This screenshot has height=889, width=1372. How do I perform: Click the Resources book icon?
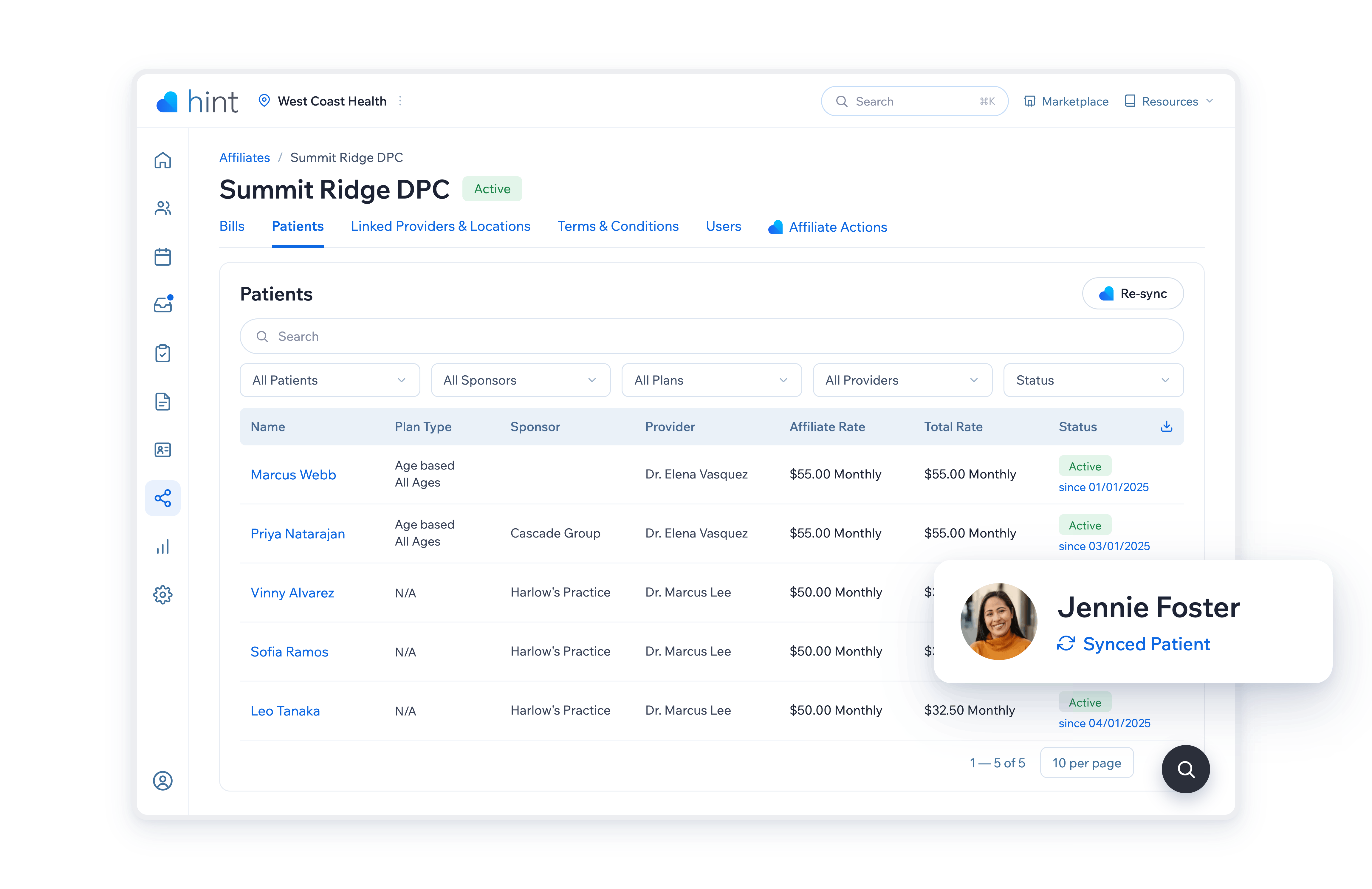pyautogui.click(x=1130, y=101)
